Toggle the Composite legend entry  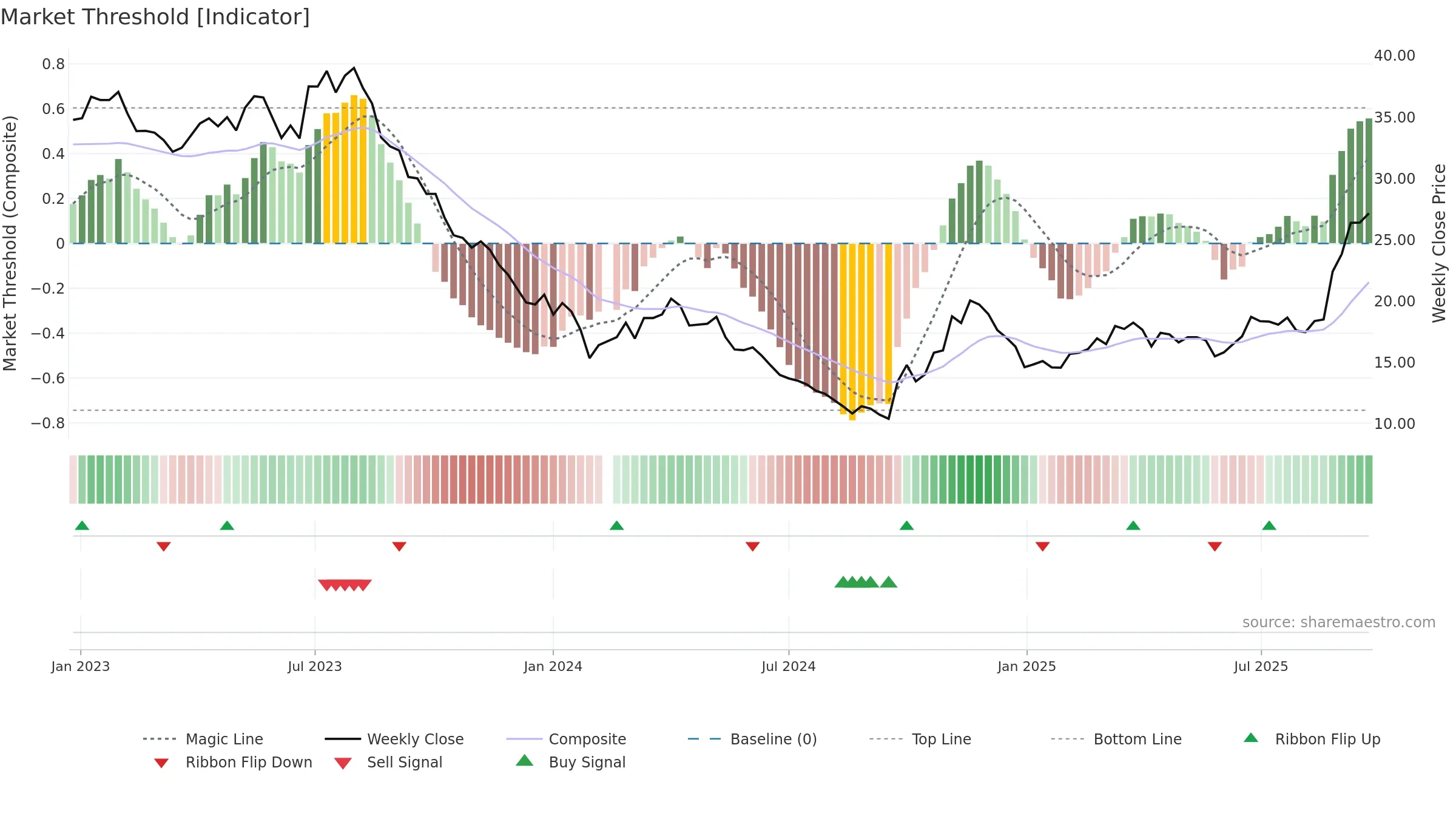[566, 739]
